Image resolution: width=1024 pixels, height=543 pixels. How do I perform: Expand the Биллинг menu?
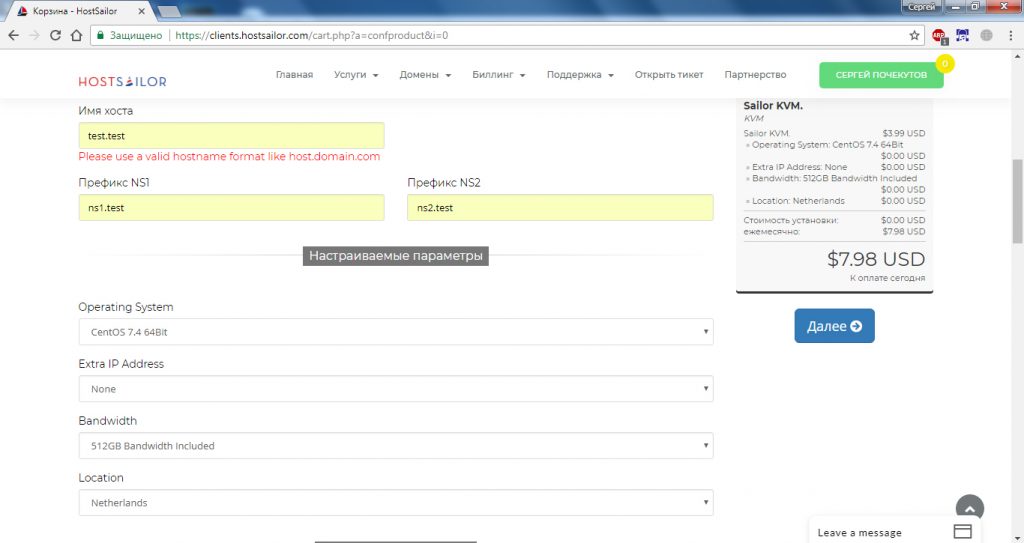499,75
